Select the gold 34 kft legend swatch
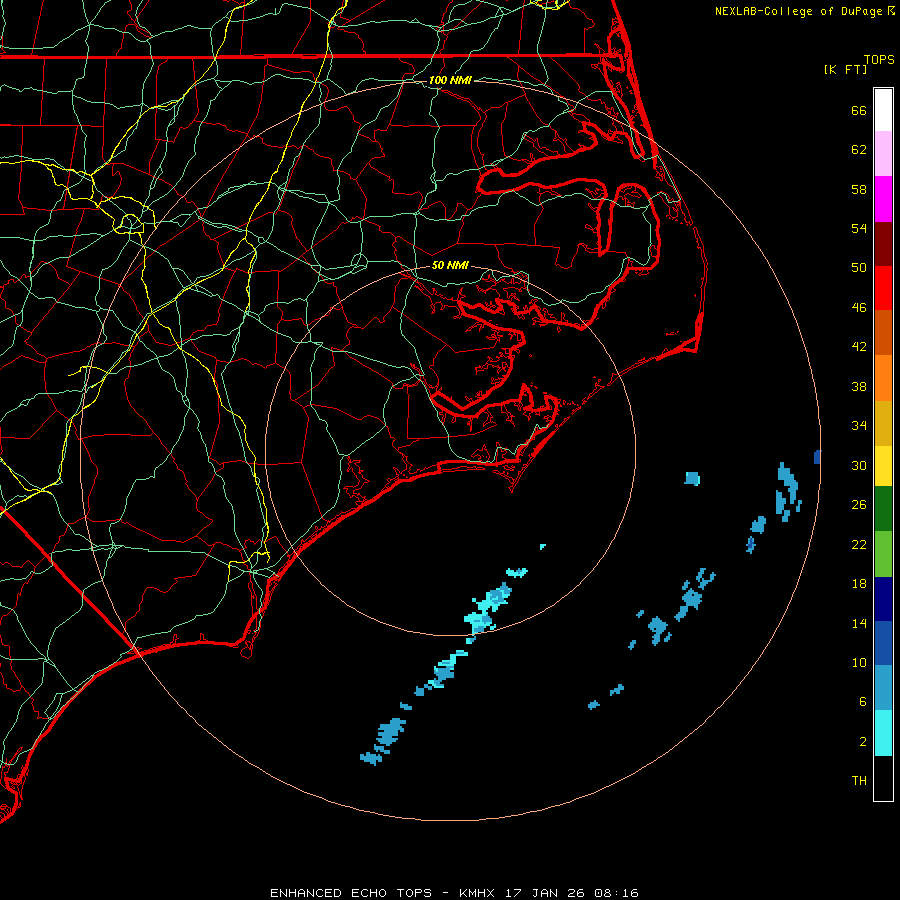 (x=883, y=423)
